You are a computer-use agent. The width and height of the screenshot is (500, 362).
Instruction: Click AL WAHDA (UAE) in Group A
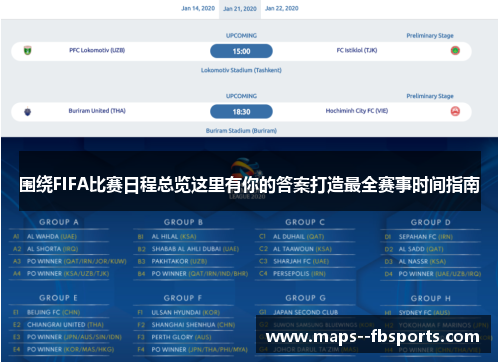coord(52,237)
